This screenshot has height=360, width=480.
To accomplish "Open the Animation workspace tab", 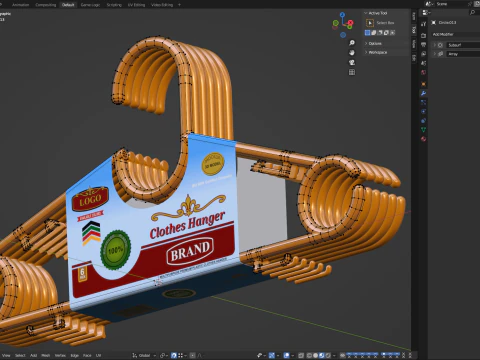I will coord(20,5).
